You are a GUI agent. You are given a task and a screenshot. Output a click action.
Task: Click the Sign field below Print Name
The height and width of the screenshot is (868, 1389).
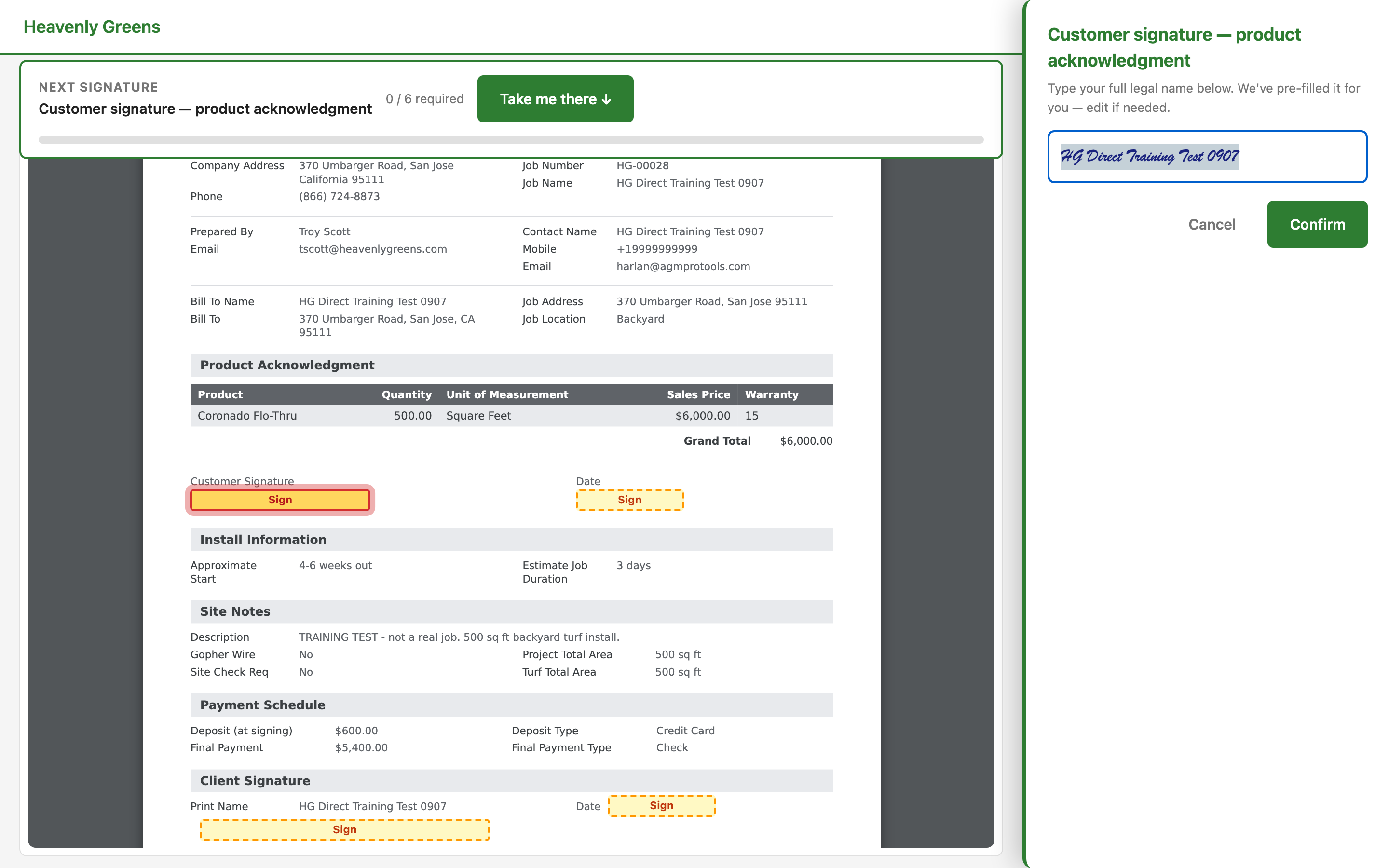click(344, 829)
